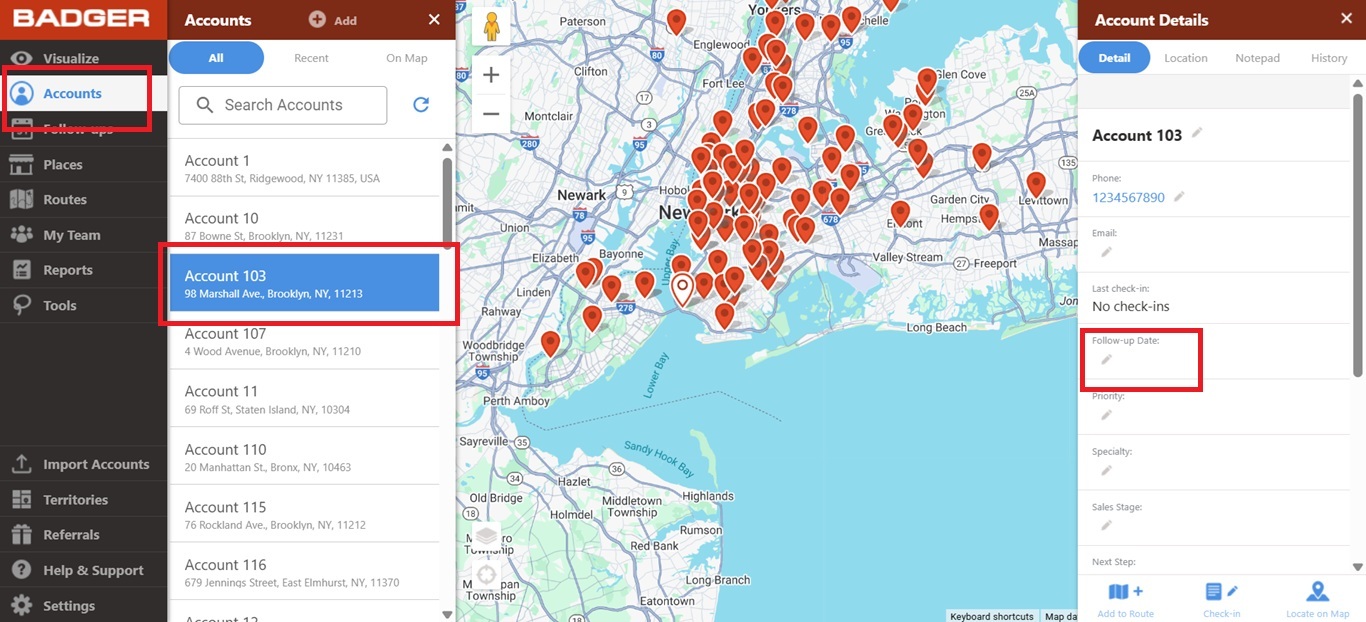Click the Import Accounts upload icon
Viewport: 1366px width, 622px height.
coord(22,464)
